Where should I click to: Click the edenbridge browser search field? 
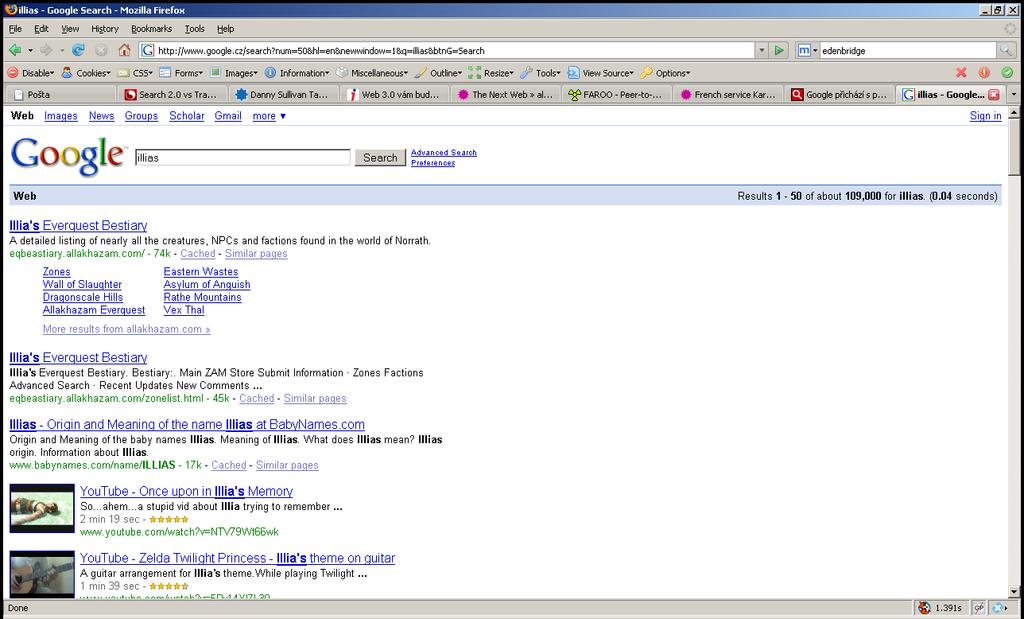pyautogui.click(x=908, y=50)
